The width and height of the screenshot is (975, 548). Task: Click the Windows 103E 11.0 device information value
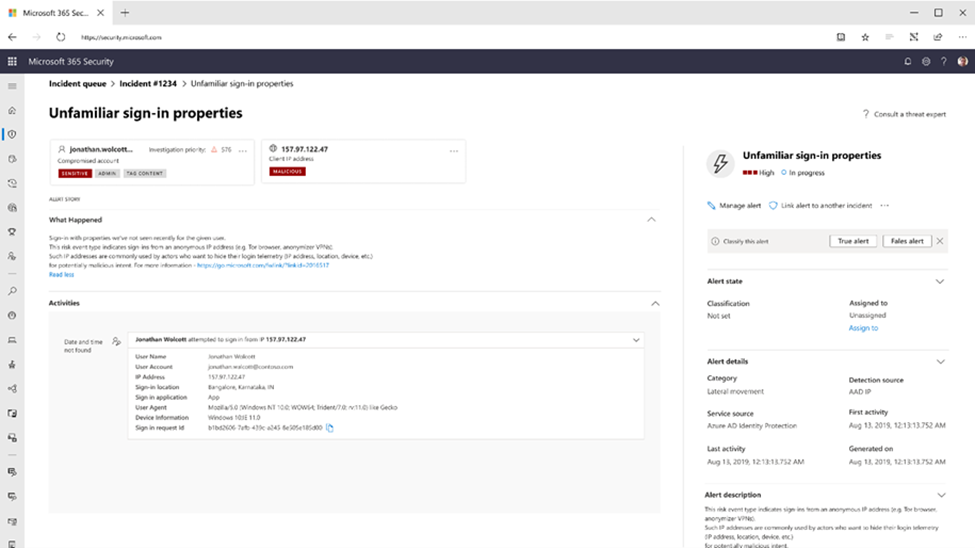click(x=234, y=417)
